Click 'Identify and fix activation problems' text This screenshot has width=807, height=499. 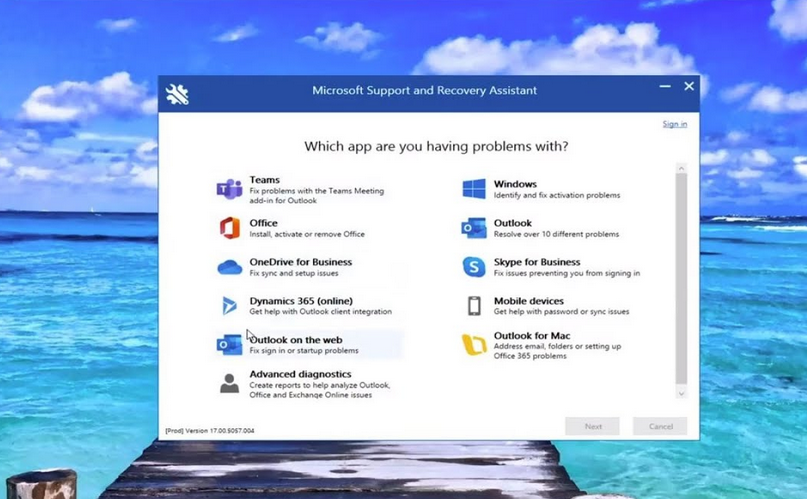[x=557, y=195]
